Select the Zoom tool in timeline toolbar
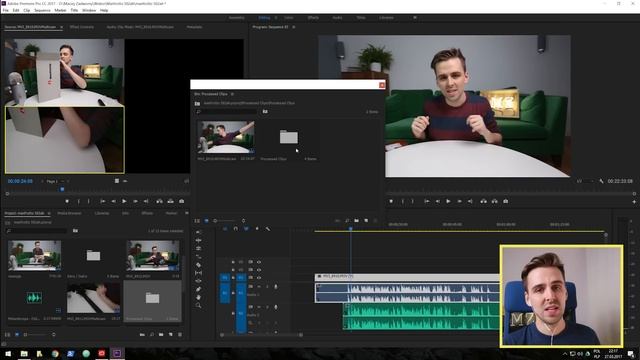This screenshot has width=640, height=360. tap(198, 305)
